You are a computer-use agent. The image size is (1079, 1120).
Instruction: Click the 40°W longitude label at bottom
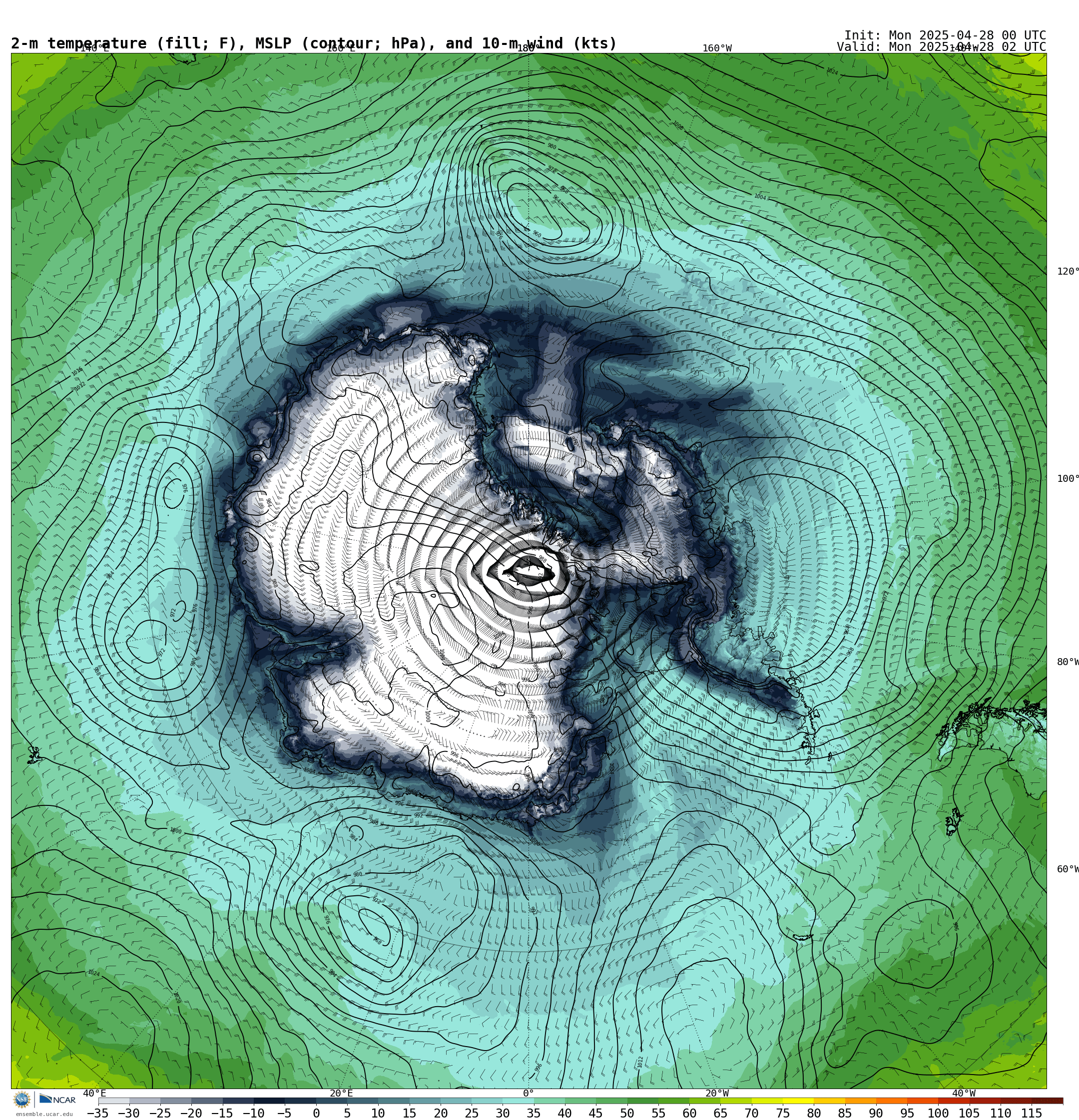tap(964, 1093)
